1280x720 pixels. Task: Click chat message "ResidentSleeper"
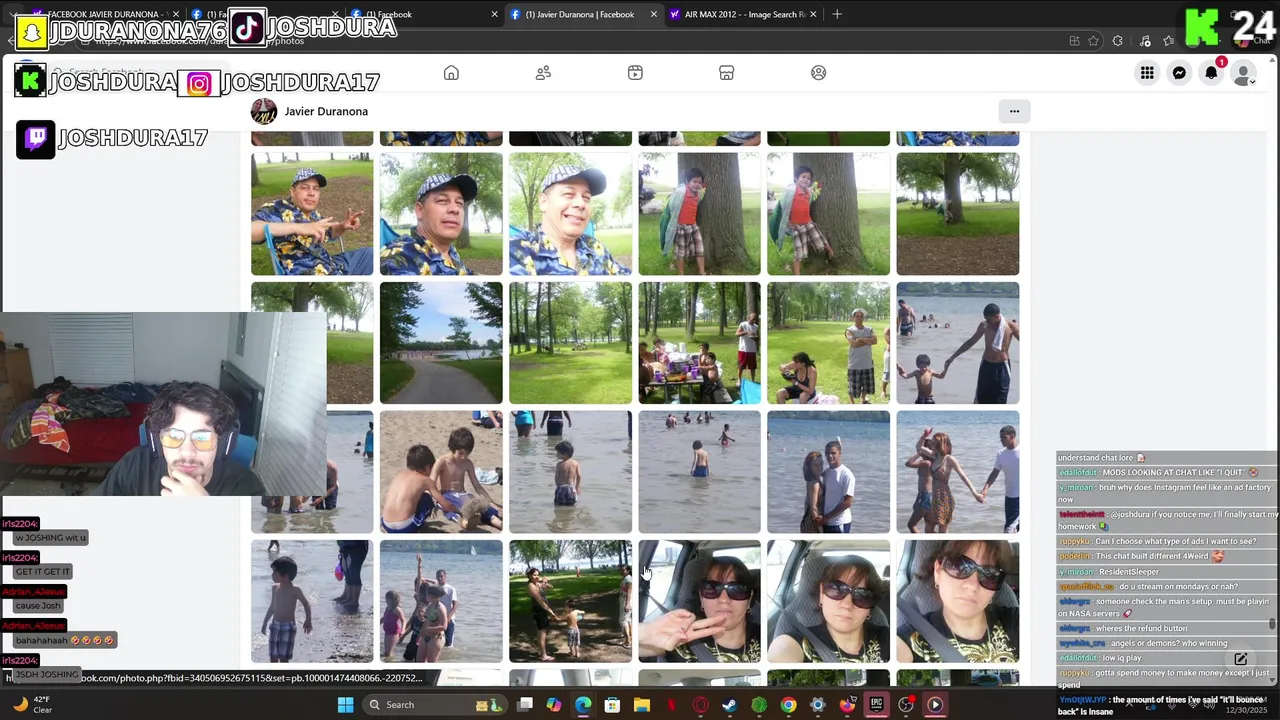pos(1129,571)
